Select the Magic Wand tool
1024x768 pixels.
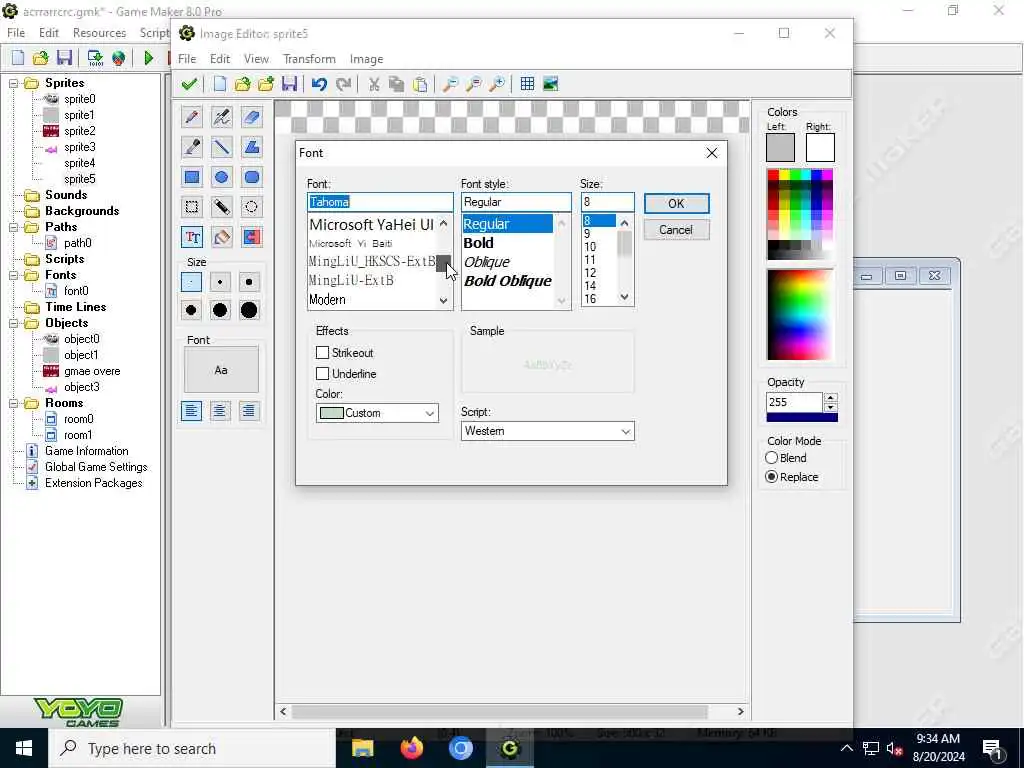coord(221,207)
